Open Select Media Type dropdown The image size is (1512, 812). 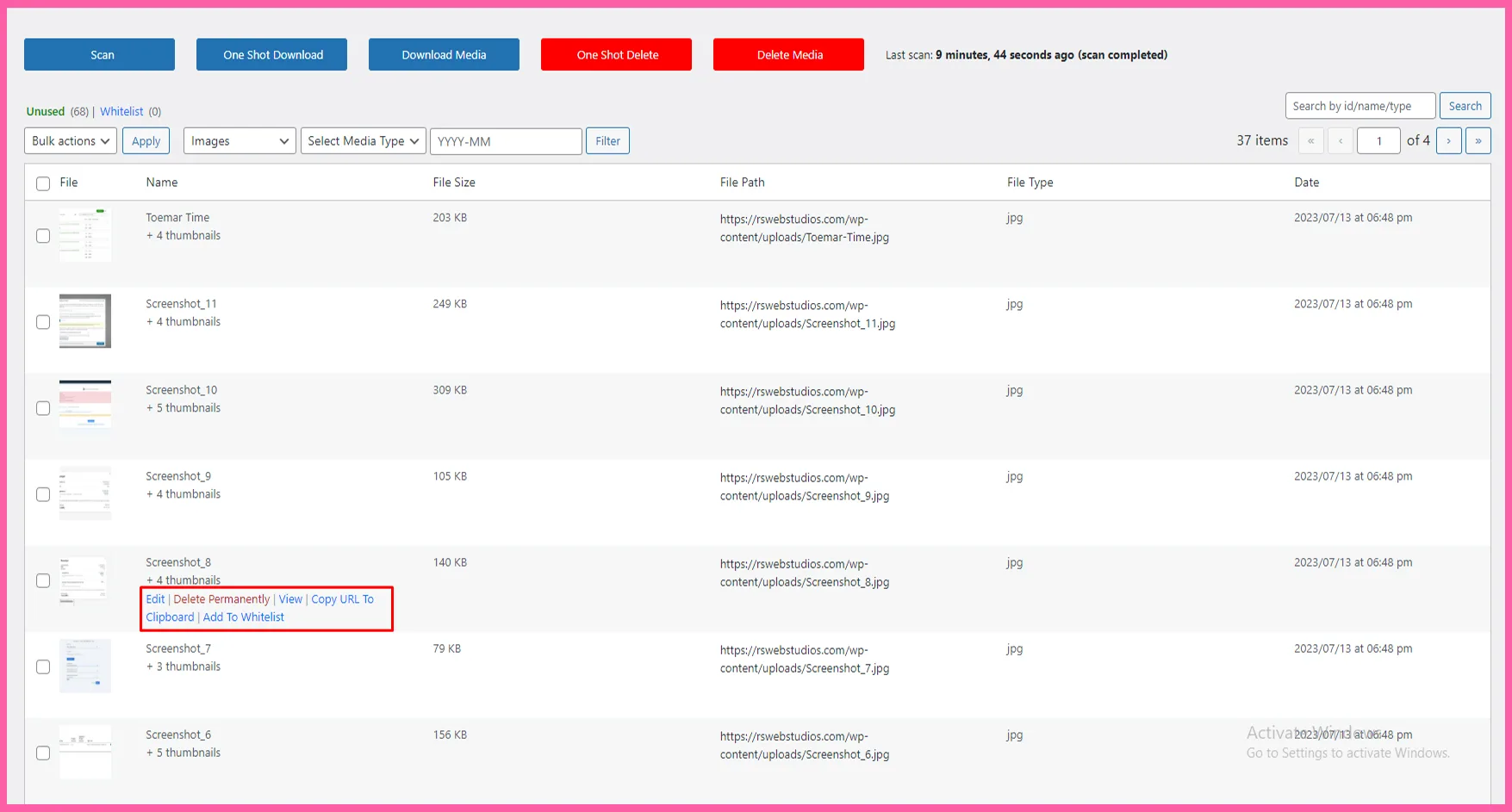coord(363,141)
